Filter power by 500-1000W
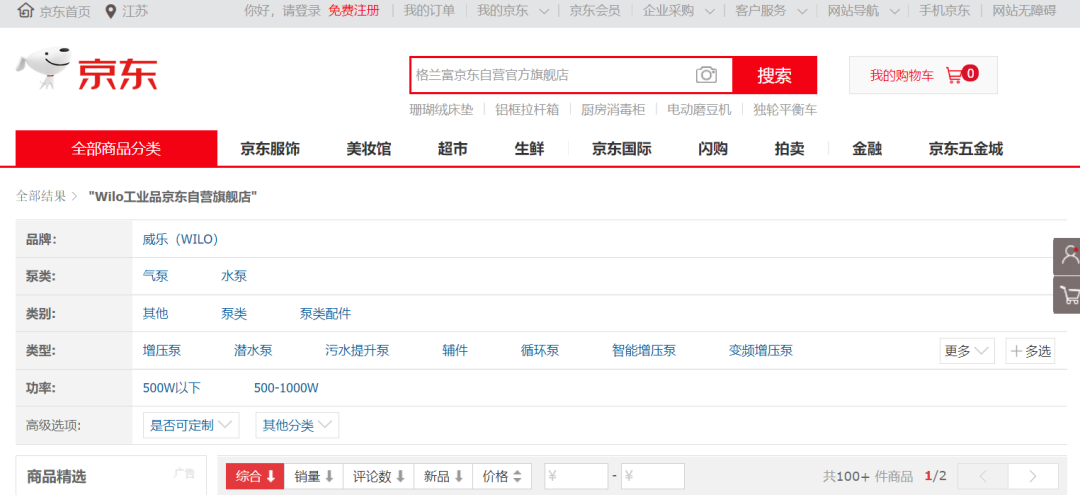The width and height of the screenshot is (1080, 495). [287, 388]
